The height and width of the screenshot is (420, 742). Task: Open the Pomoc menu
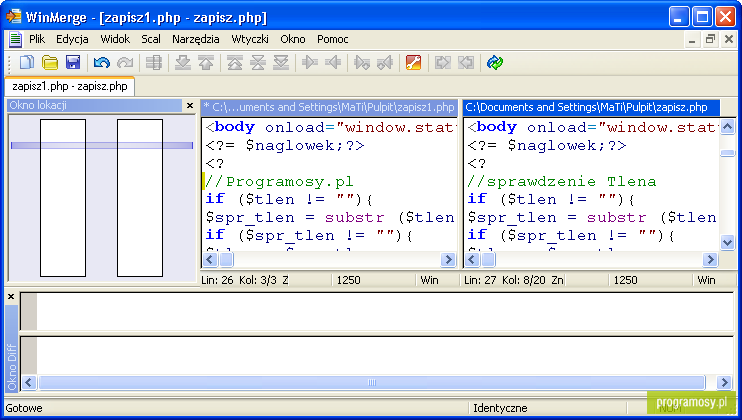coord(333,39)
